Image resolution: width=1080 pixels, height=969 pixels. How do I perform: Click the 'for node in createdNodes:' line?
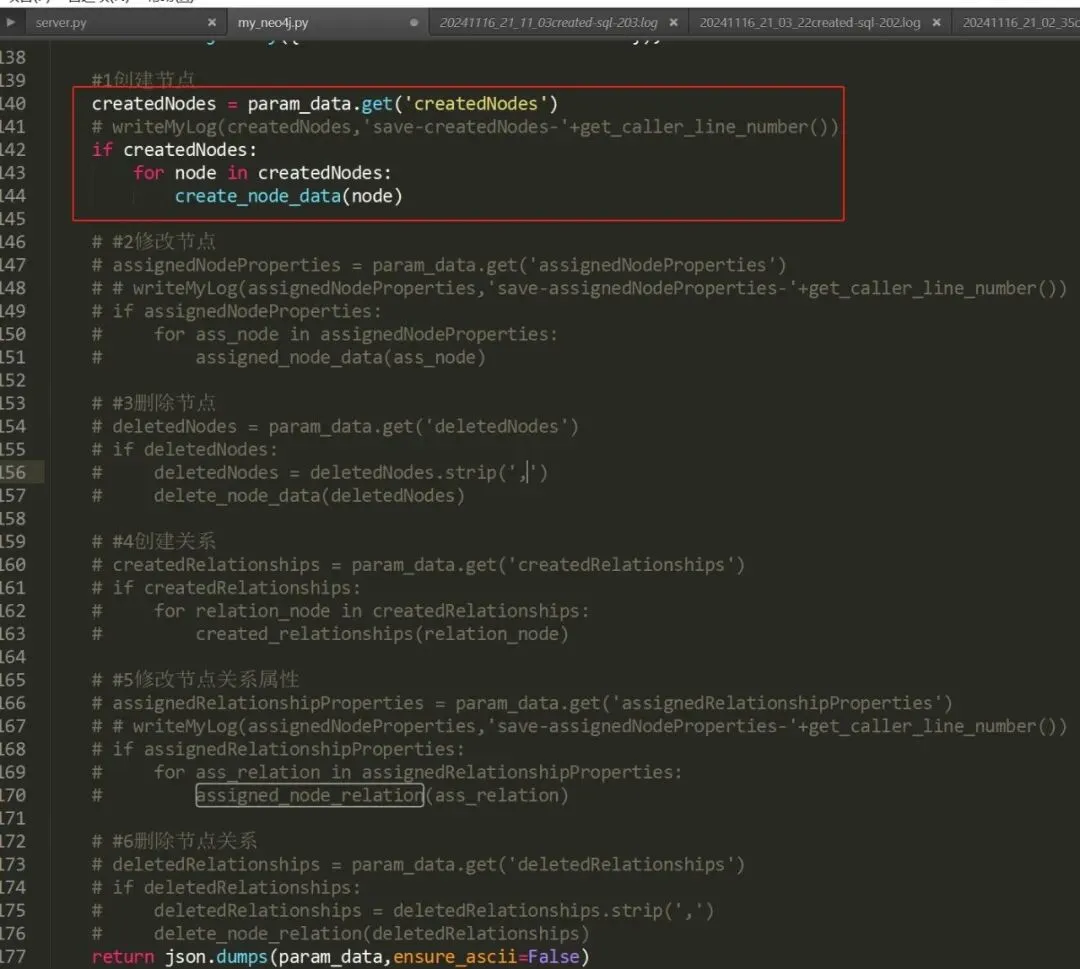262,173
